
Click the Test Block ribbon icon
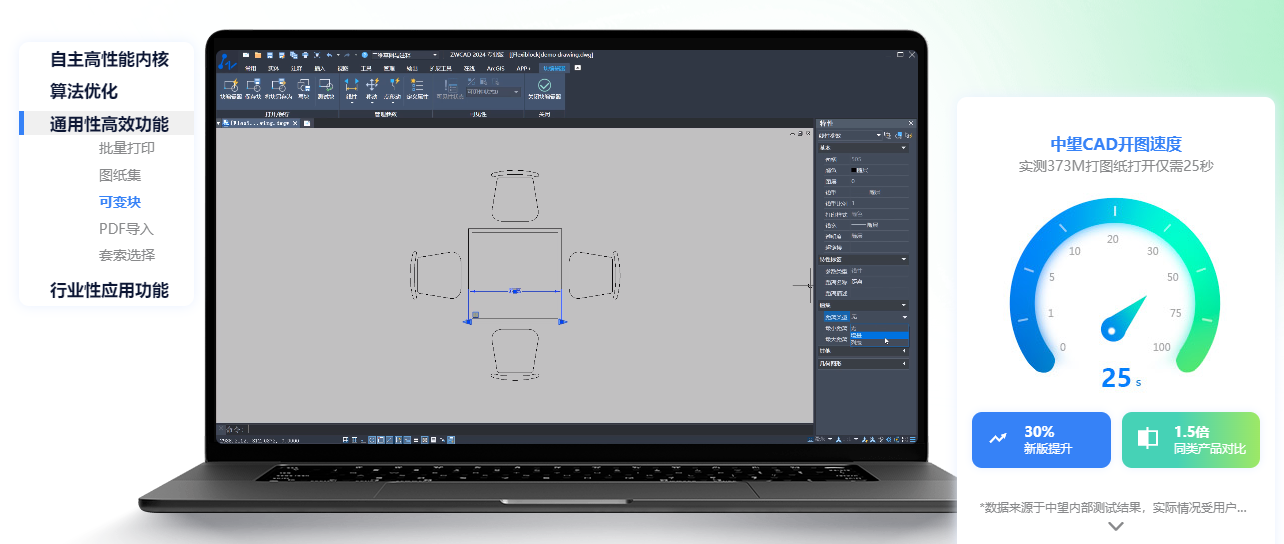[x=326, y=89]
